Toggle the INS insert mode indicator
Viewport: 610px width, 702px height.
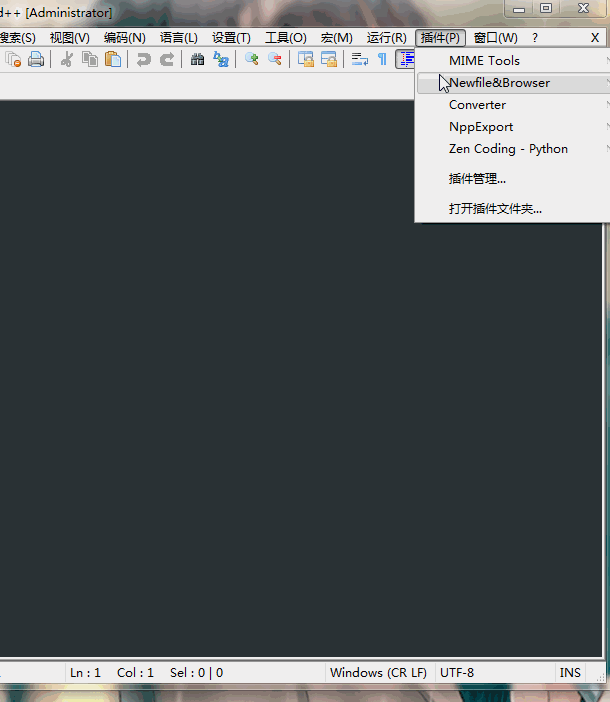570,672
